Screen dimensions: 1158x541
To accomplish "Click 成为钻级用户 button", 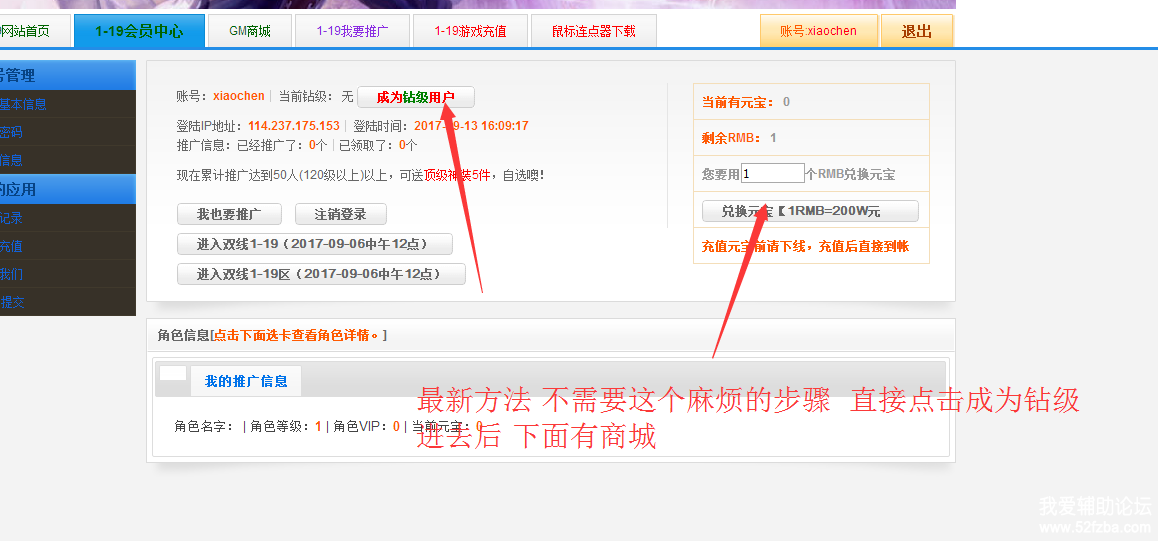I will [416, 97].
